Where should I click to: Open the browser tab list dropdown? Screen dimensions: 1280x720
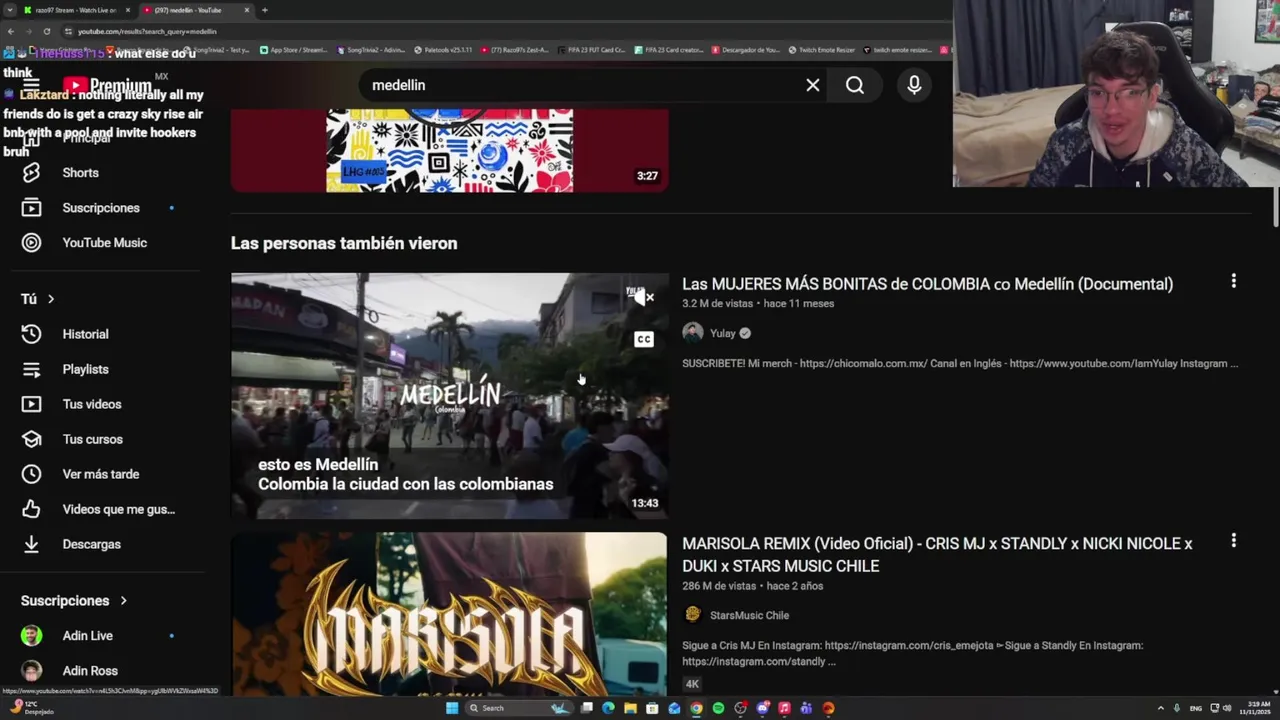tap(9, 10)
